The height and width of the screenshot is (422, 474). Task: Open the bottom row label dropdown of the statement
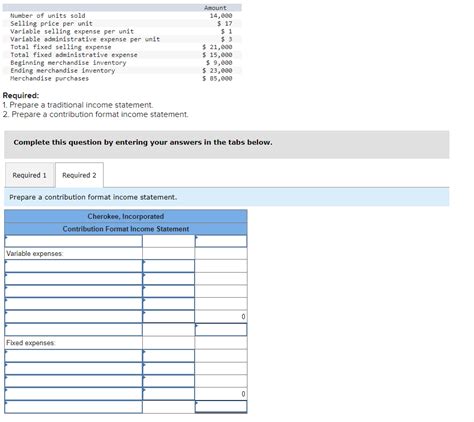pos(73,407)
